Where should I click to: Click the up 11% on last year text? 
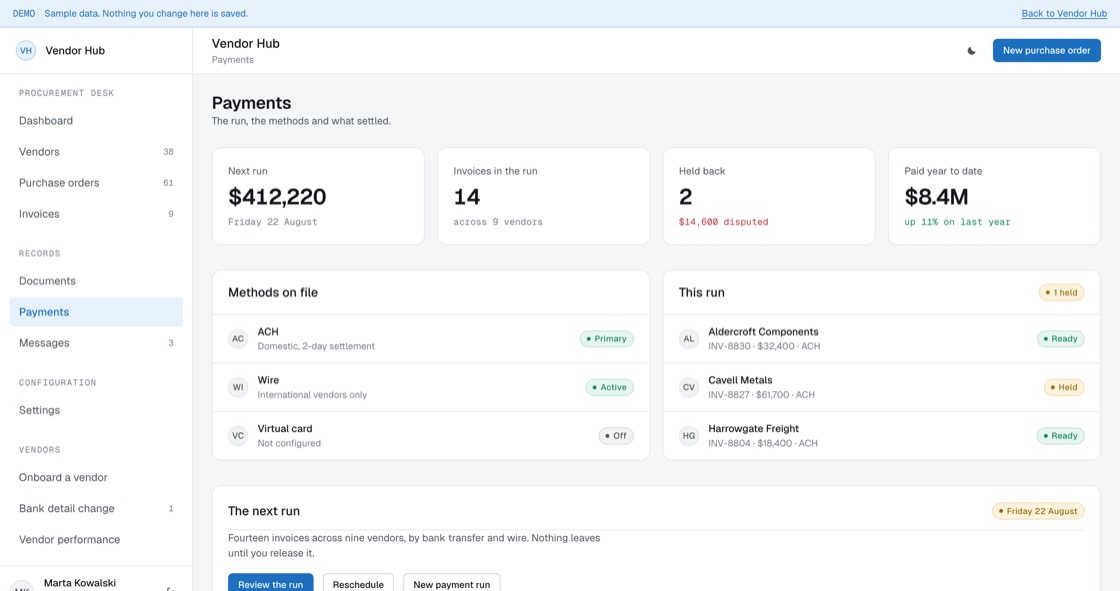957,222
